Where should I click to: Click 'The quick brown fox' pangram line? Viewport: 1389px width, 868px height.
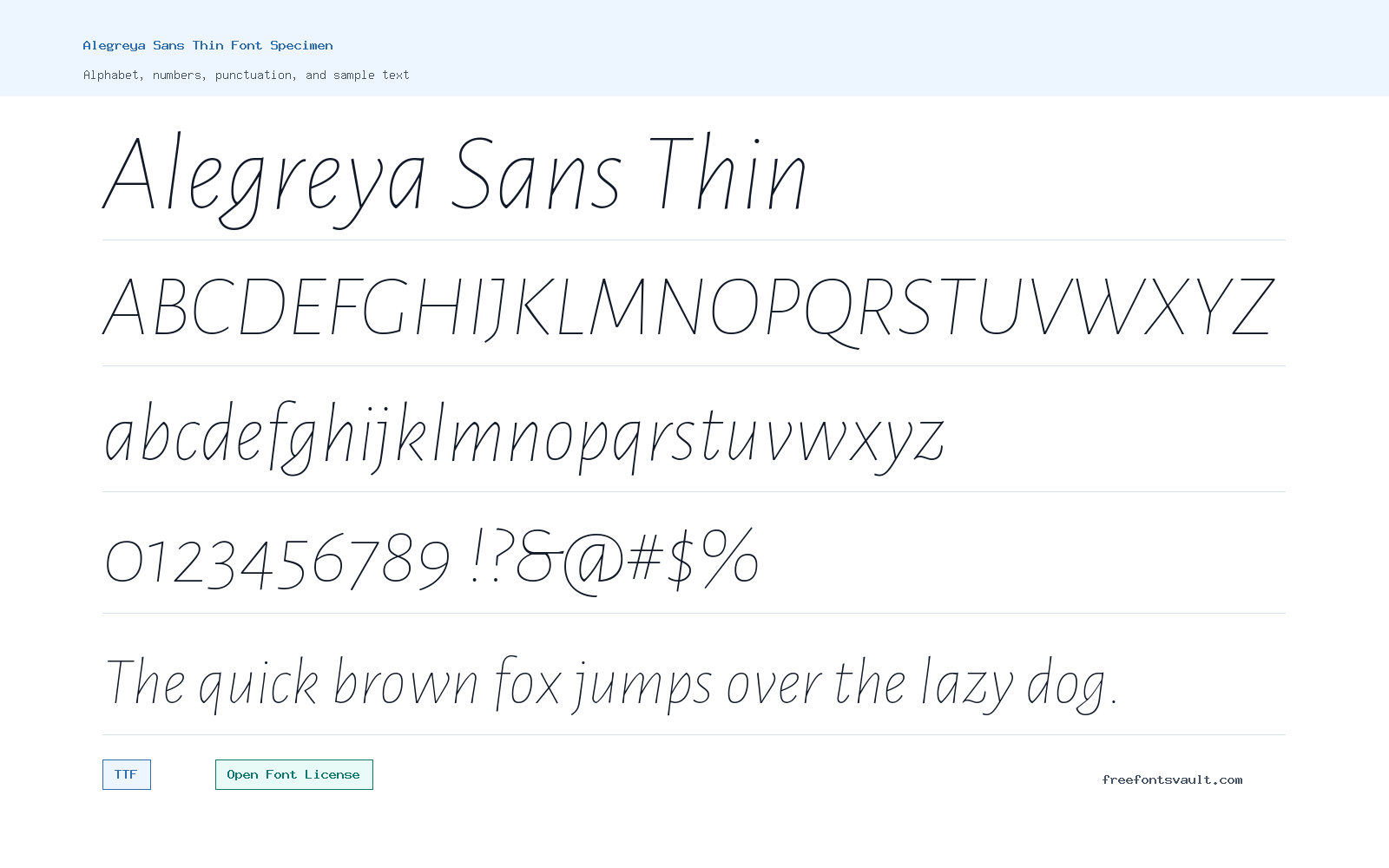610,684
